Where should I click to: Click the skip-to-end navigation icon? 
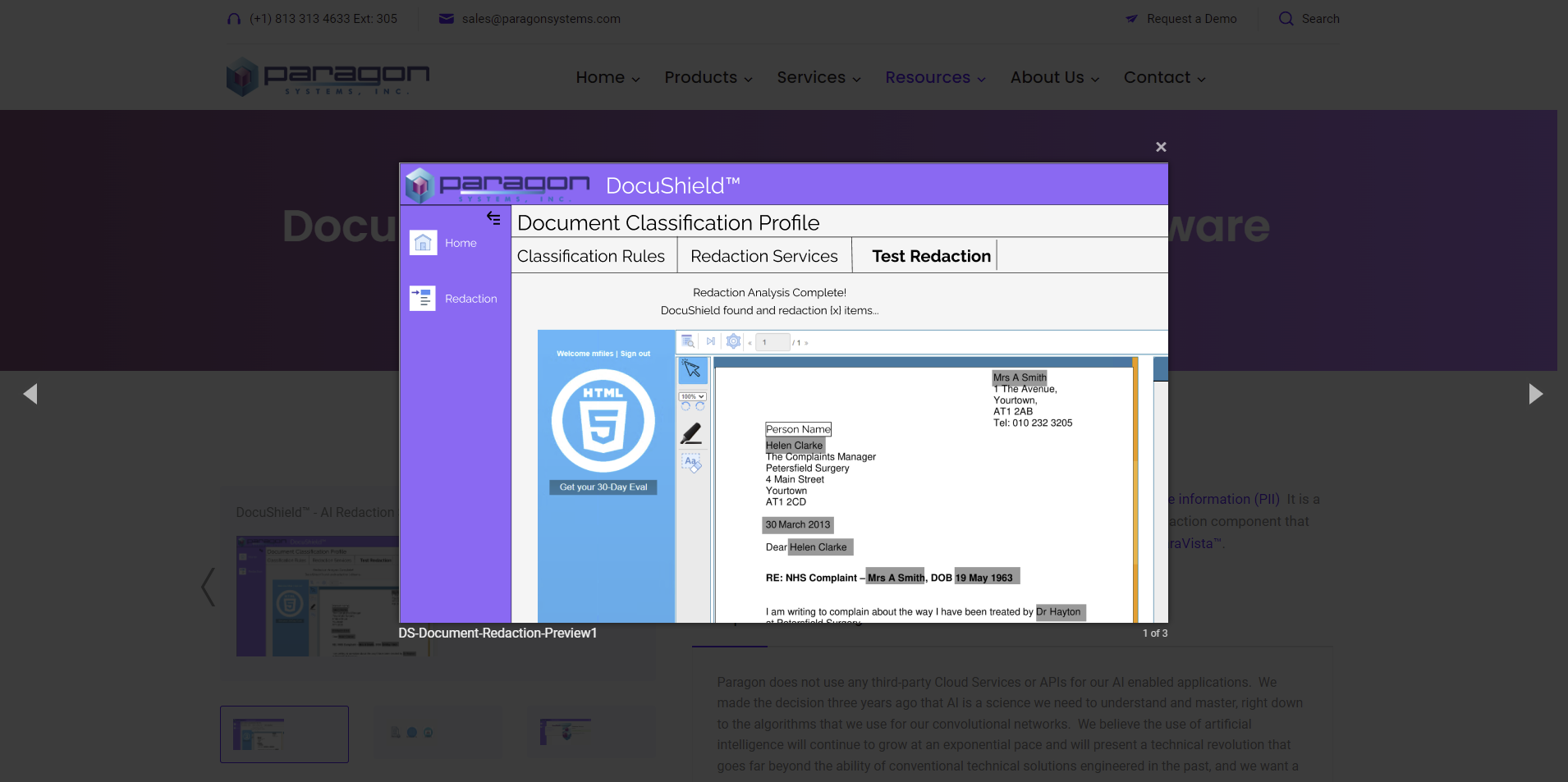tap(711, 341)
